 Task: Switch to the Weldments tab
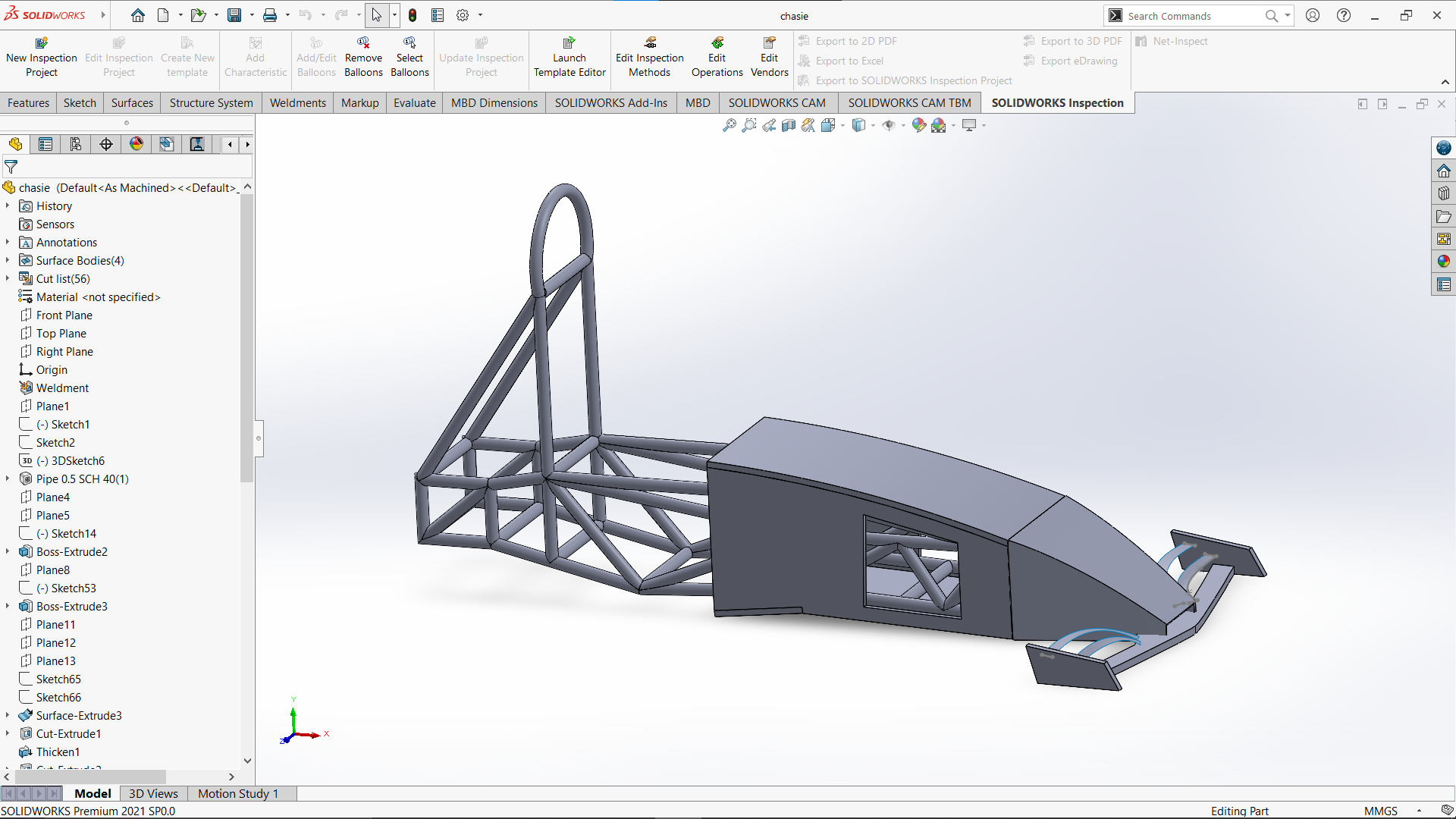pyautogui.click(x=298, y=103)
